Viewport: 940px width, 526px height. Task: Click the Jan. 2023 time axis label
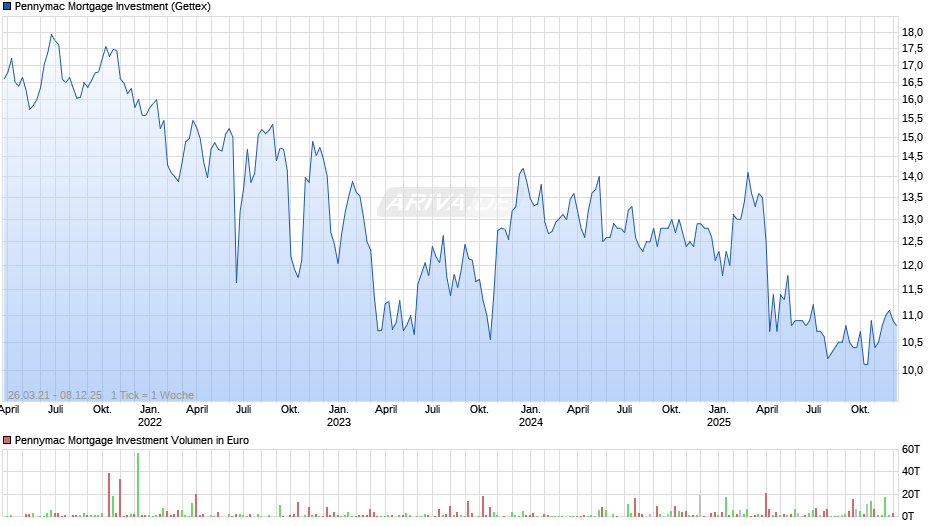coord(339,416)
